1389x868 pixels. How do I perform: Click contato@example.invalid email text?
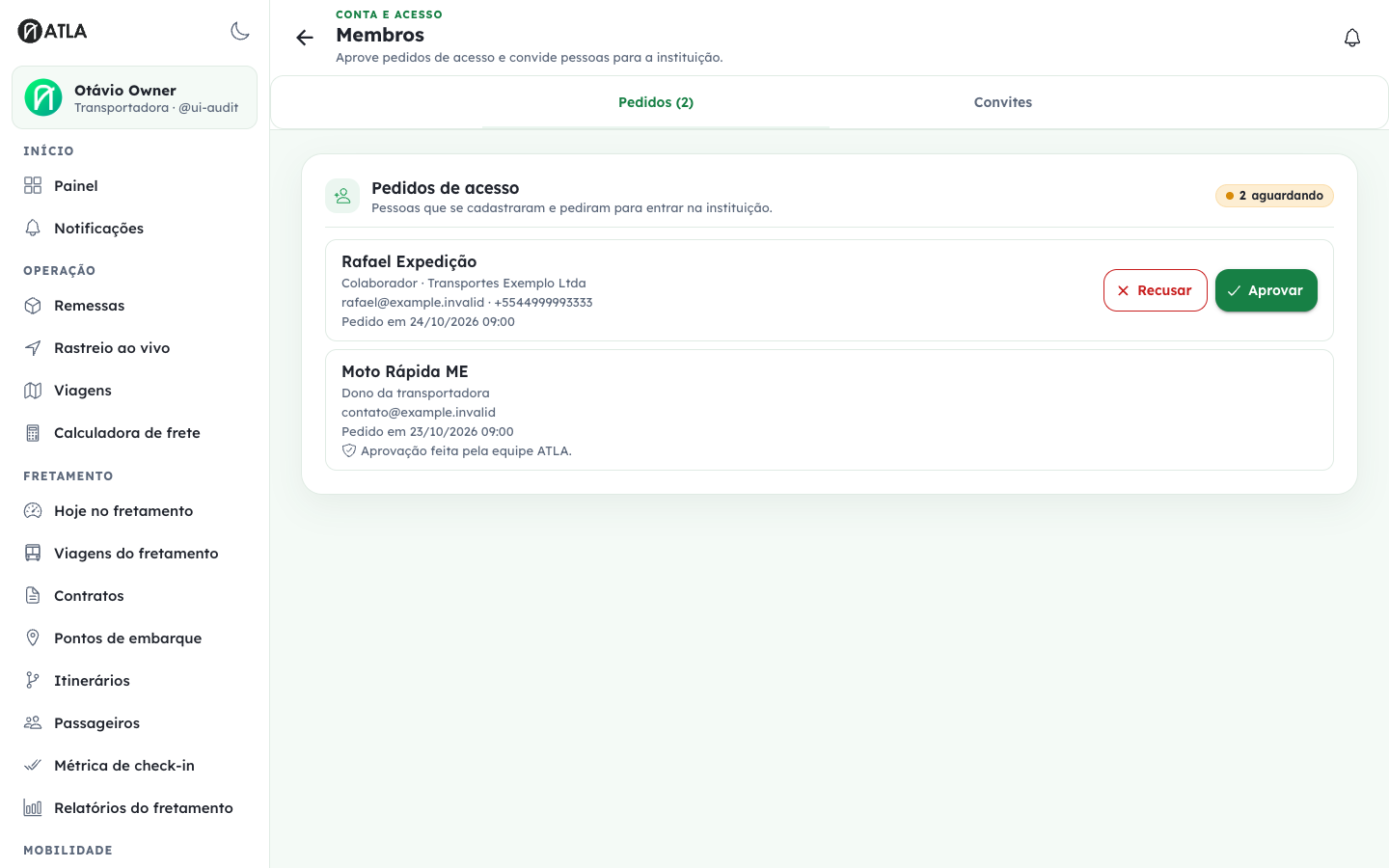point(419,412)
